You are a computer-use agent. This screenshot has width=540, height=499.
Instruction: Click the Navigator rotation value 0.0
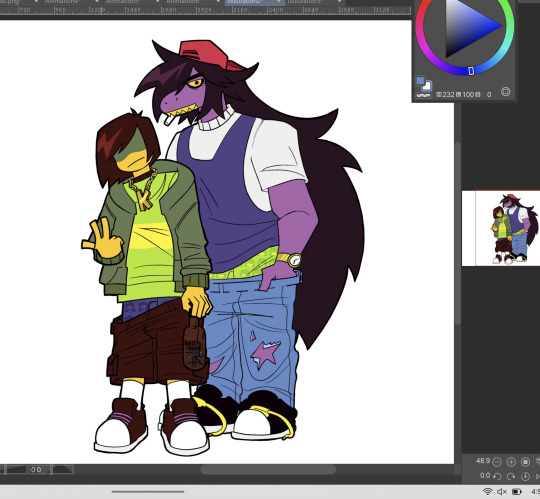485,476
